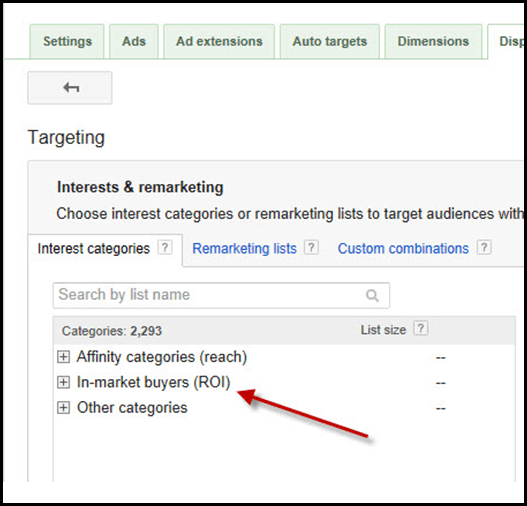The image size is (527, 506).
Task: Open the Dimensions tab
Action: click(433, 41)
